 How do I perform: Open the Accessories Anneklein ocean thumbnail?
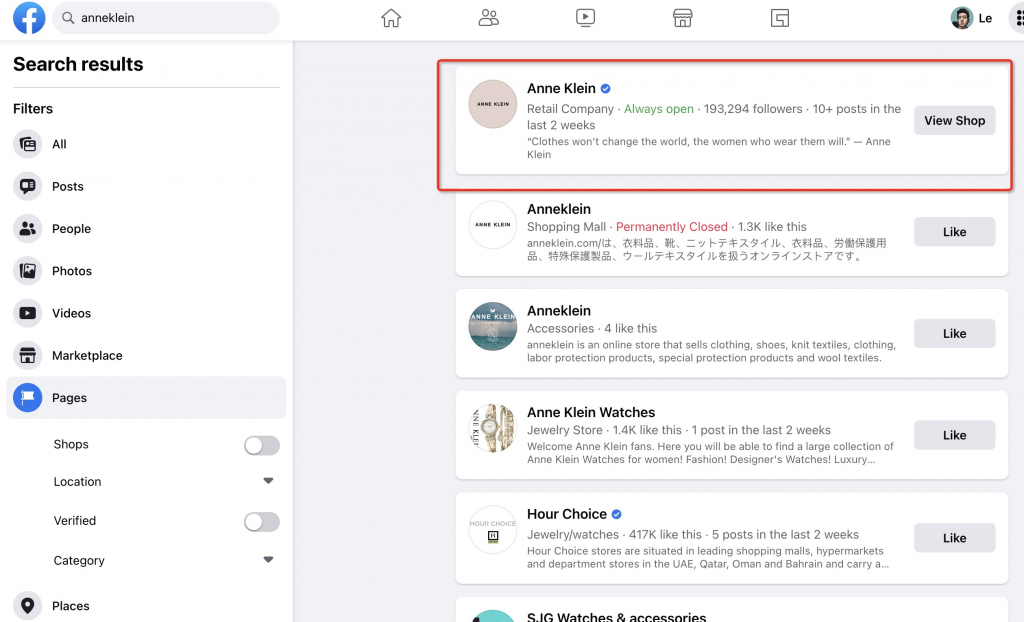[x=492, y=326]
